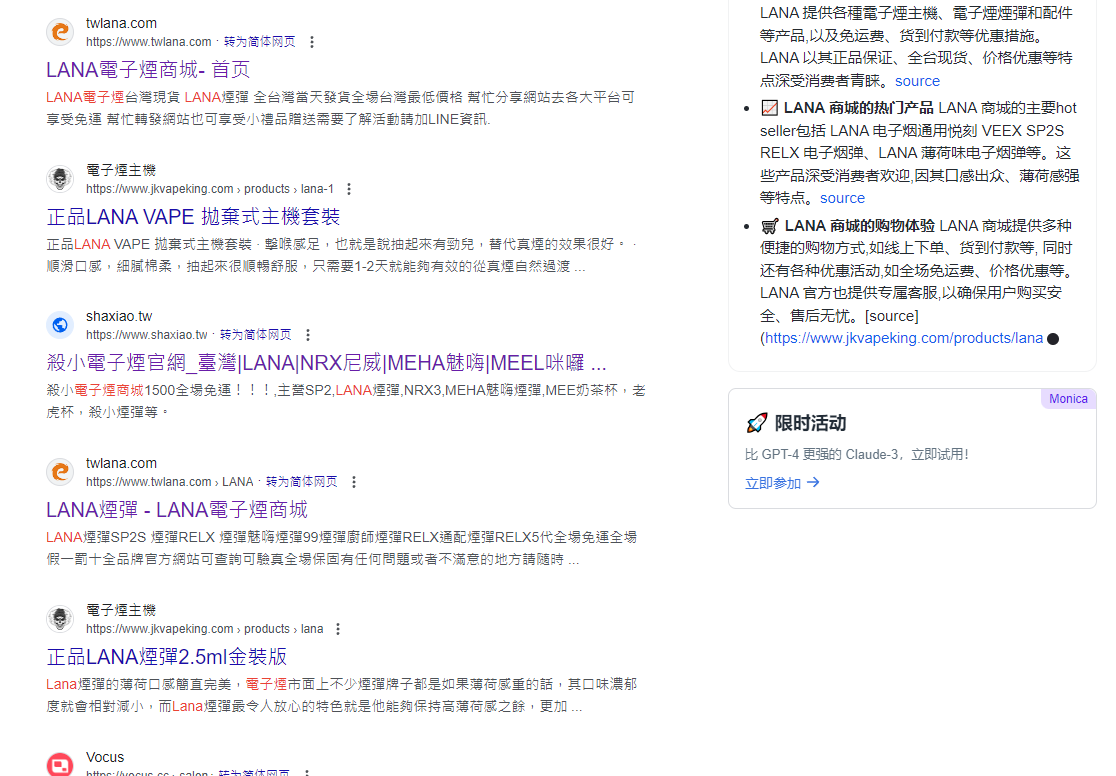Viewport: 1116px width, 776px height.
Task: Click 转为简体网页 beside twlana.com › LANA
Action: click(x=302, y=482)
